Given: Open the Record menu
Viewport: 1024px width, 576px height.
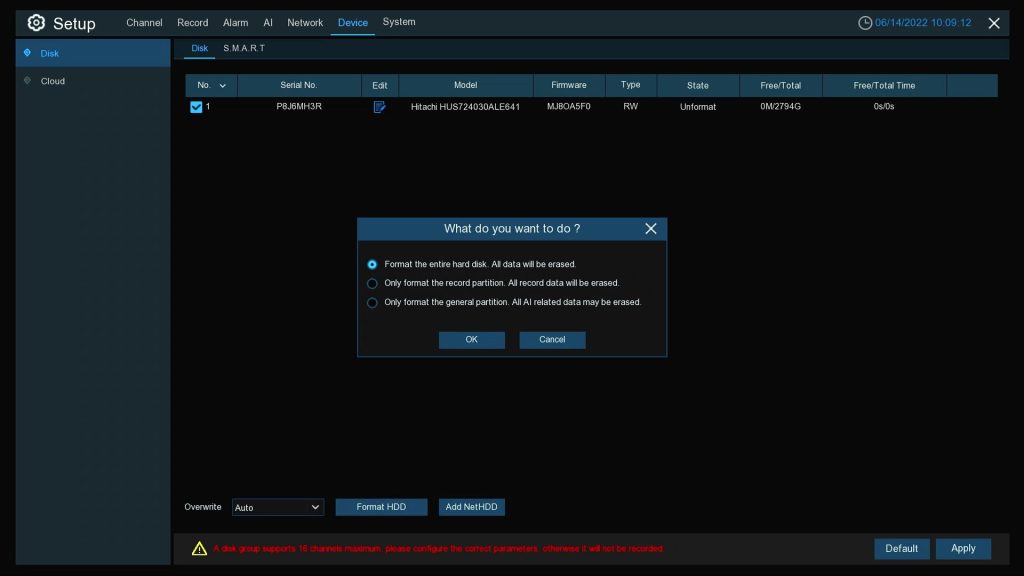Looking at the screenshot, I should click(192, 22).
